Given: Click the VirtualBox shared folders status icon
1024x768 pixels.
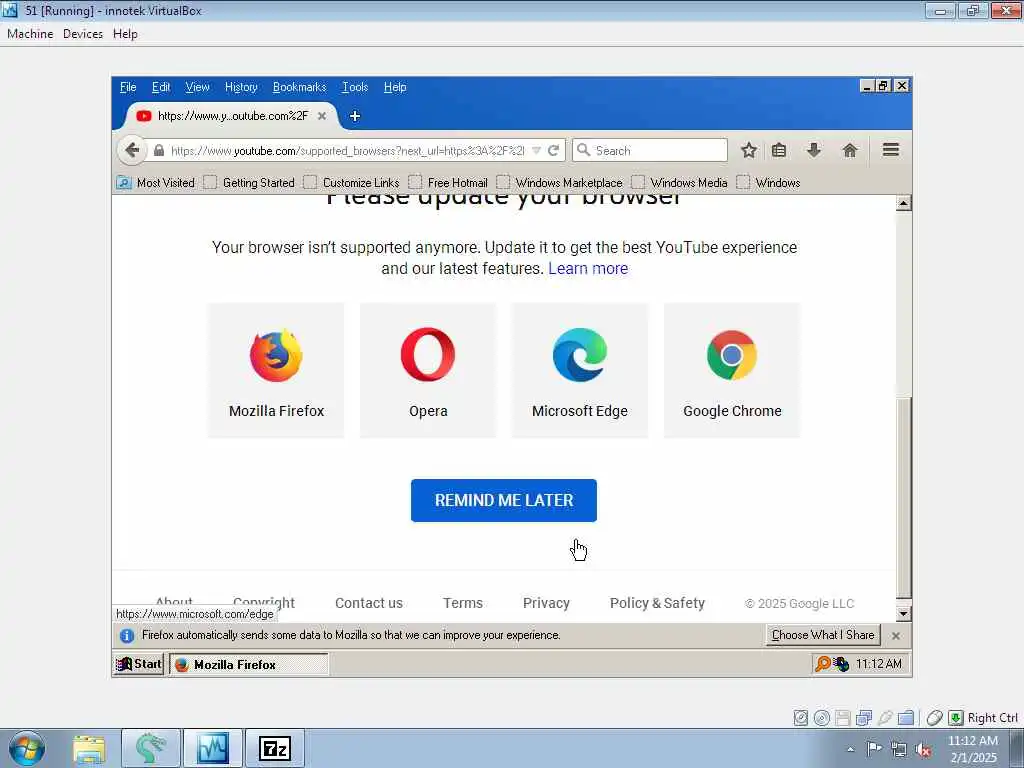Looking at the screenshot, I should (x=906, y=718).
